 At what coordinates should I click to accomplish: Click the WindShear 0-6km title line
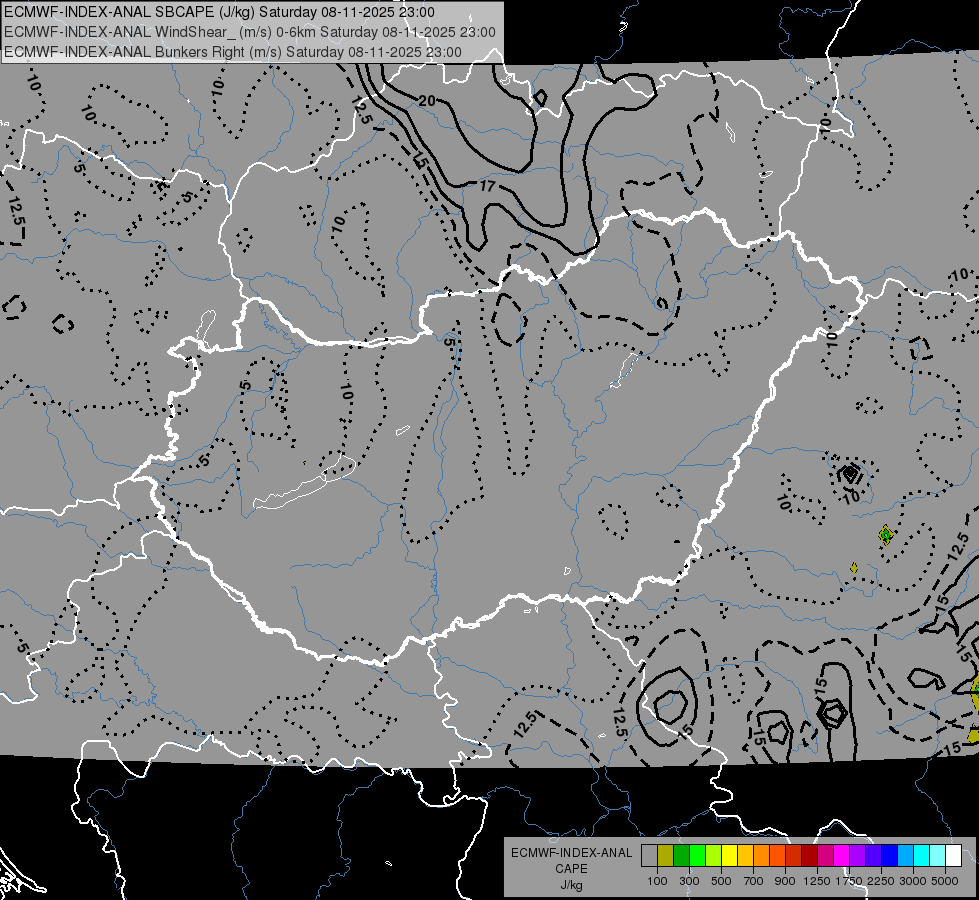click(250, 32)
